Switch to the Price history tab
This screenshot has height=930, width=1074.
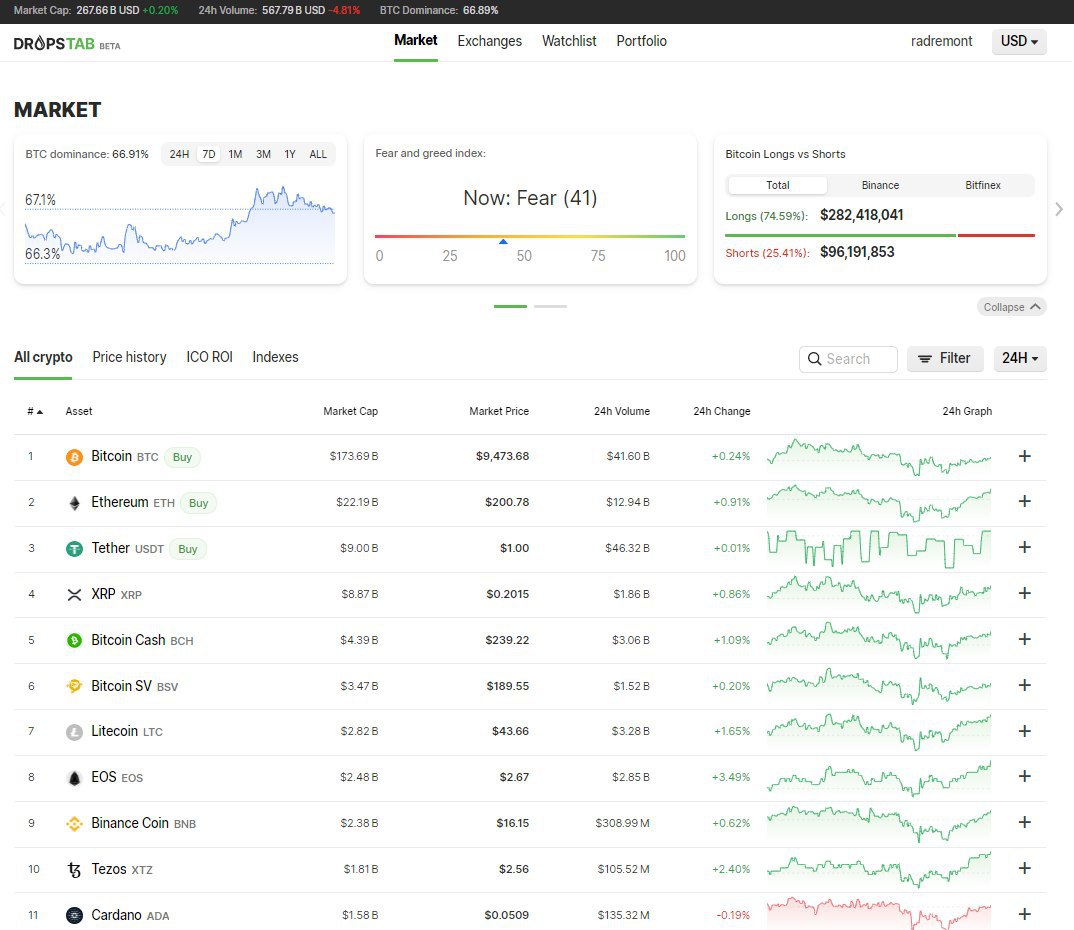tap(129, 357)
